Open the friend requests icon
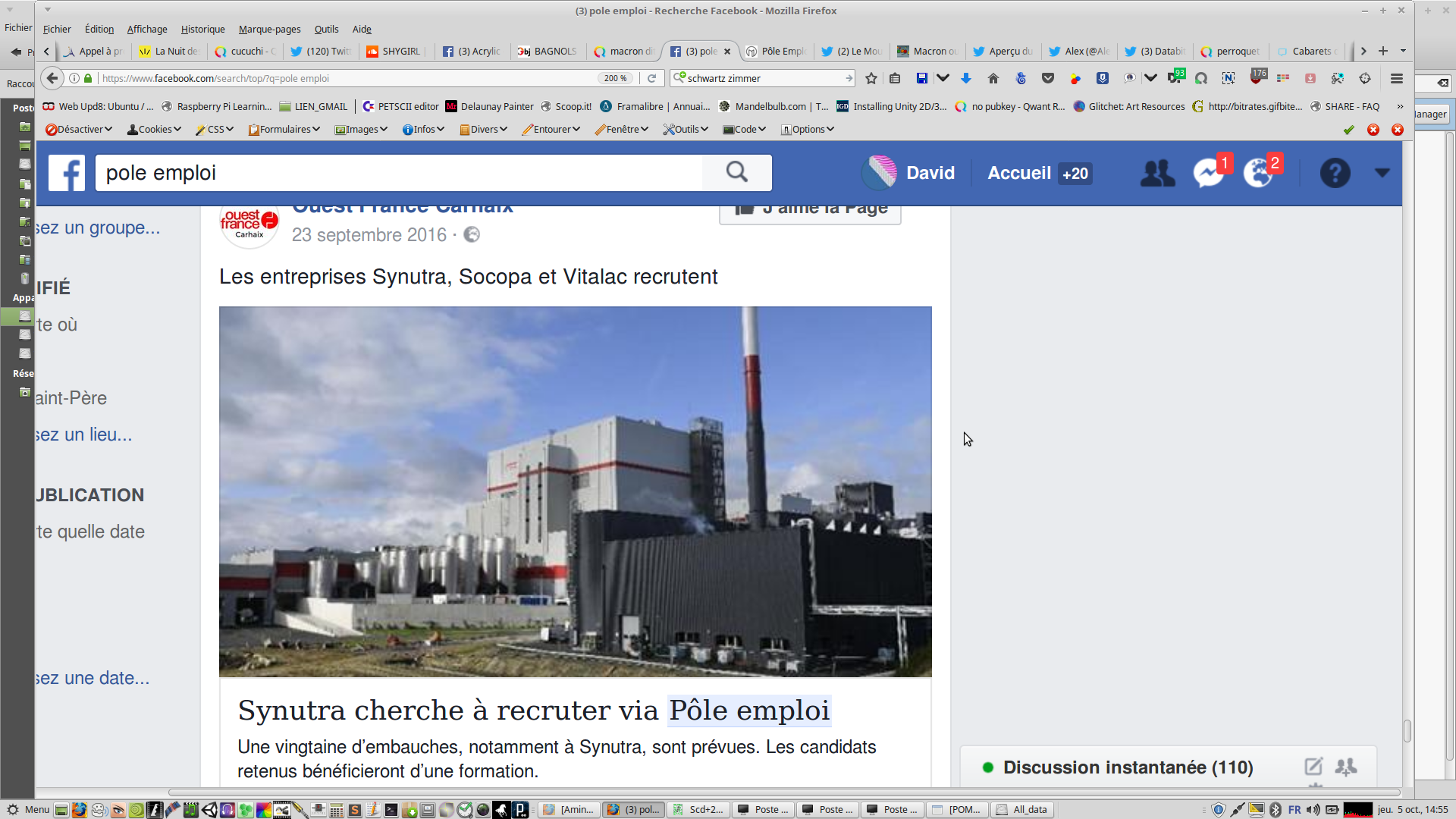This screenshot has width=1456, height=819. pyautogui.click(x=1157, y=173)
